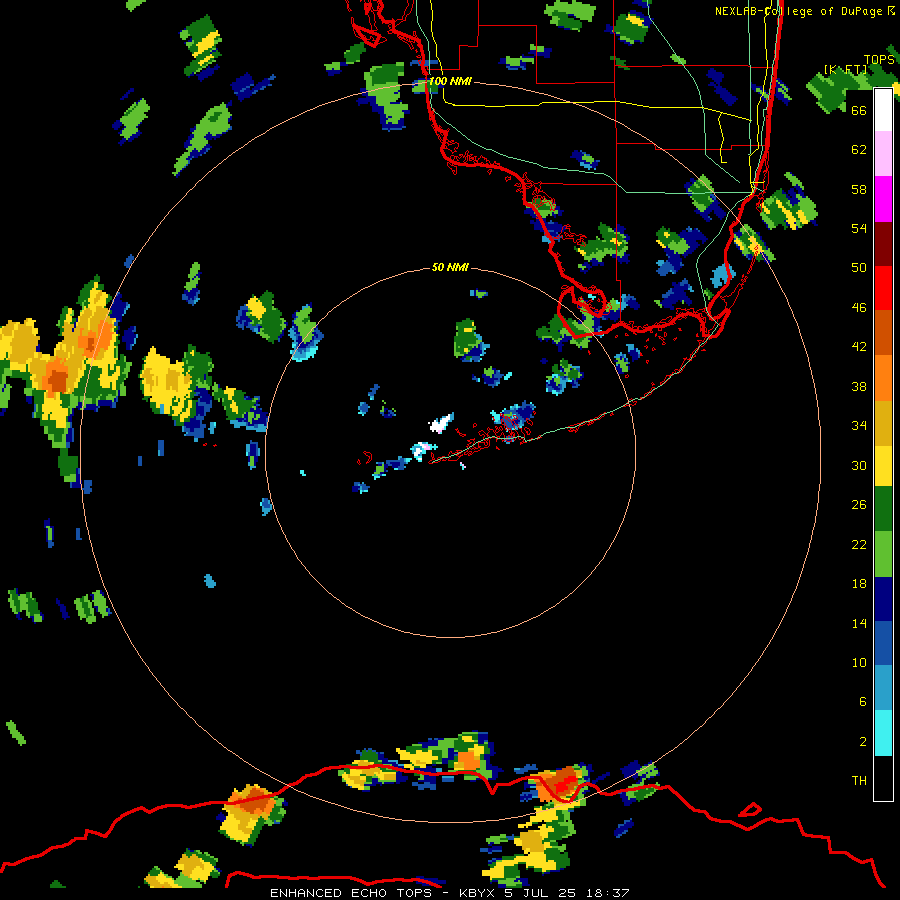Click the bright yellow legend swatch
Viewport: 900px width, 900px height.
[x=883, y=465]
